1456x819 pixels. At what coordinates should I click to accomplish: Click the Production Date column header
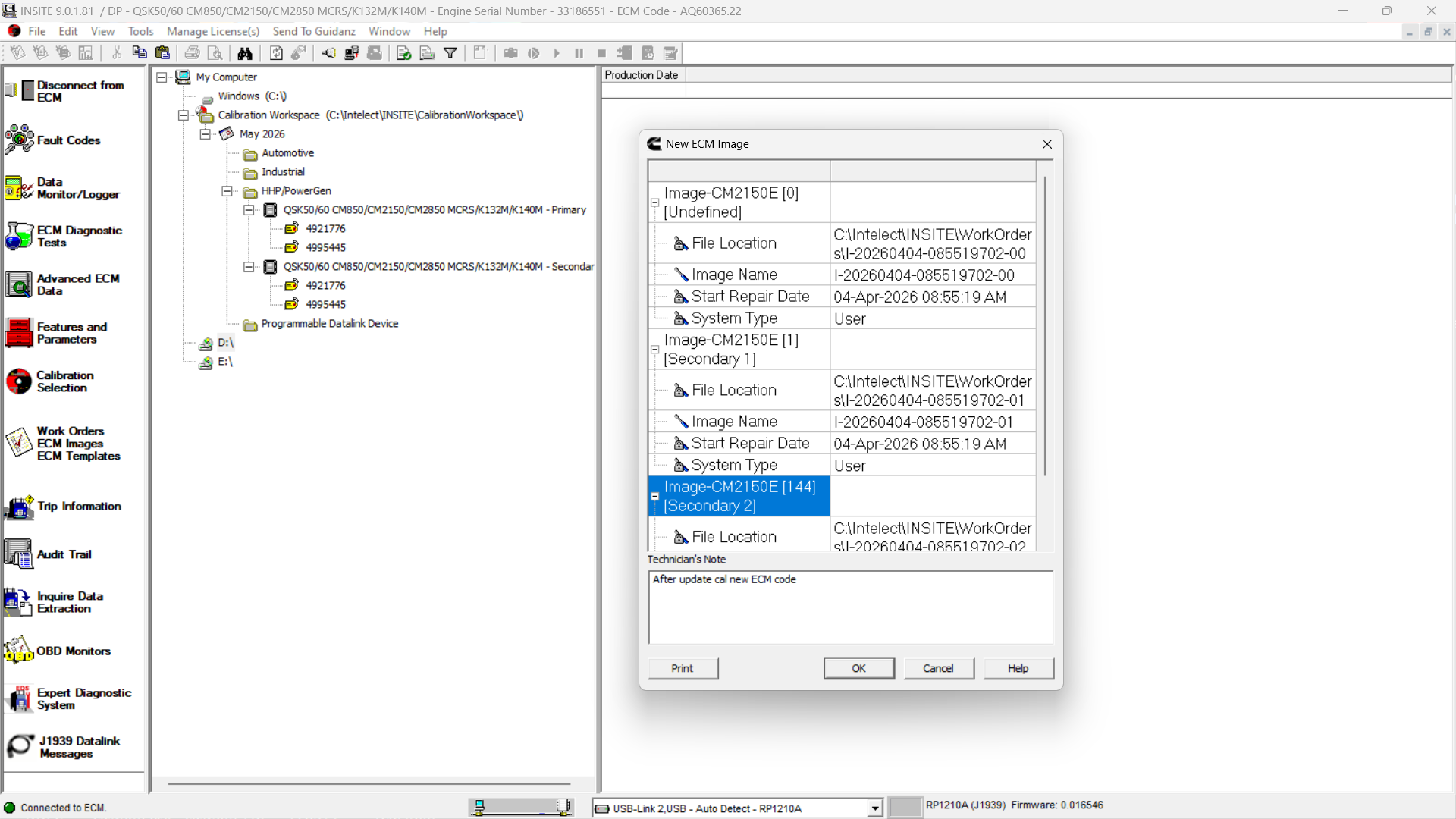pyautogui.click(x=643, y=75)
